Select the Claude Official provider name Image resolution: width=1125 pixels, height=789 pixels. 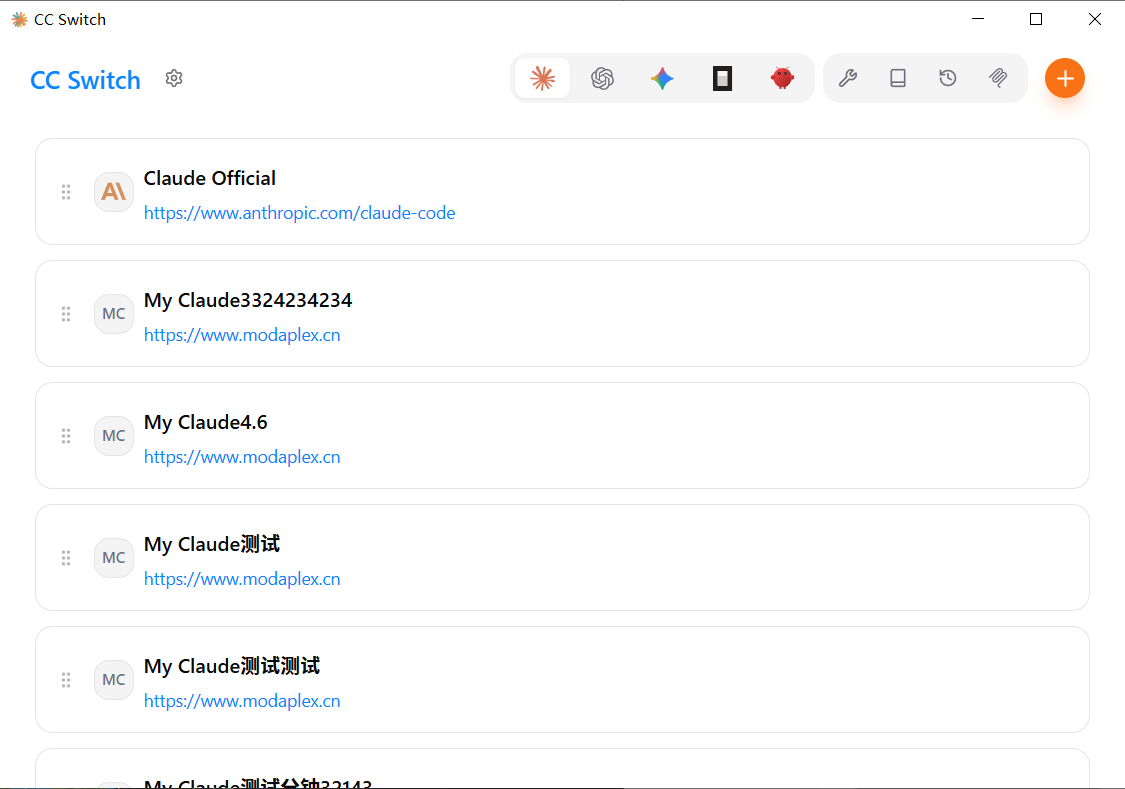210,178
